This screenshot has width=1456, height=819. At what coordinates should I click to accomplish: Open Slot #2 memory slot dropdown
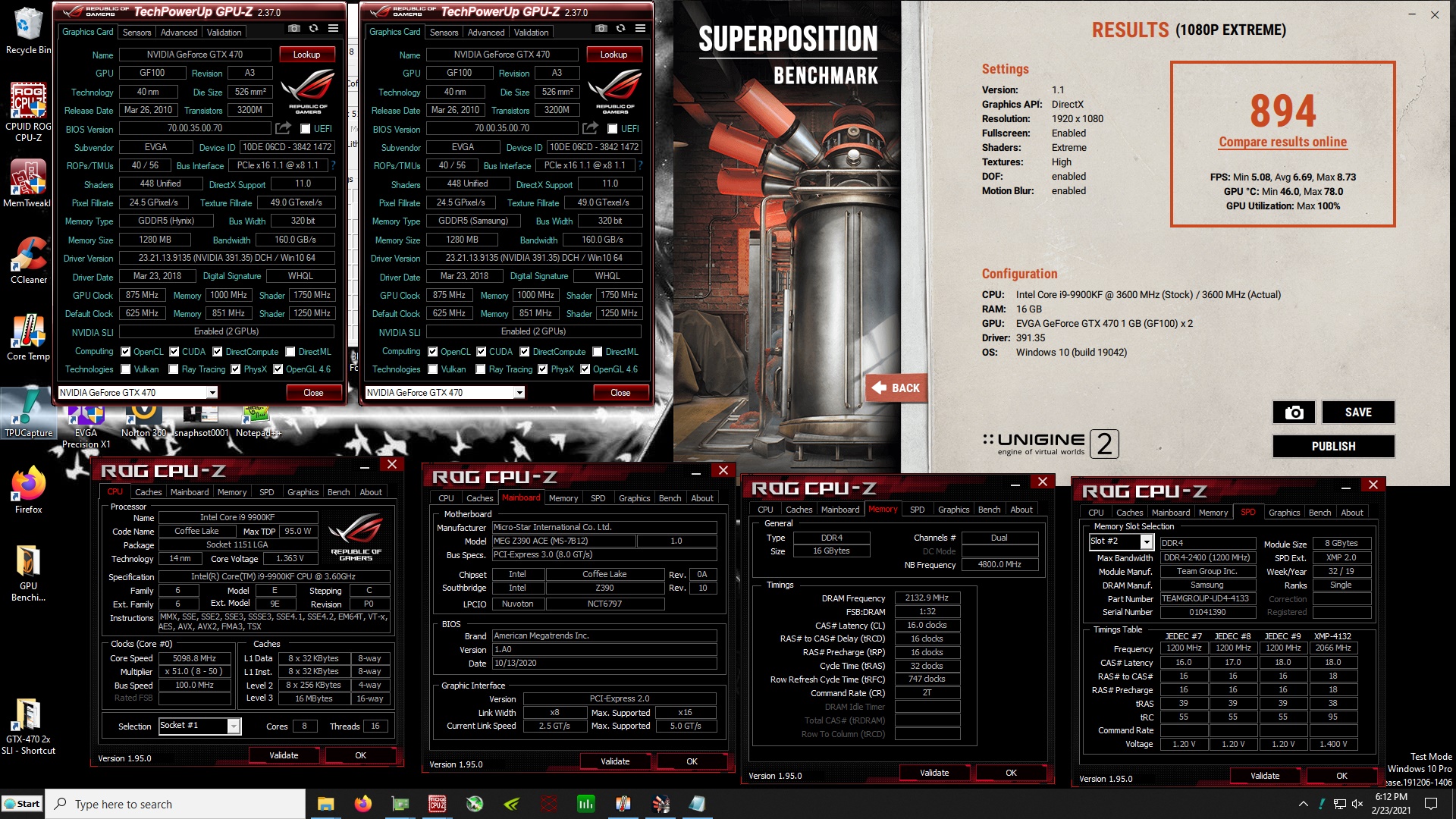(x=1121, y=541)
